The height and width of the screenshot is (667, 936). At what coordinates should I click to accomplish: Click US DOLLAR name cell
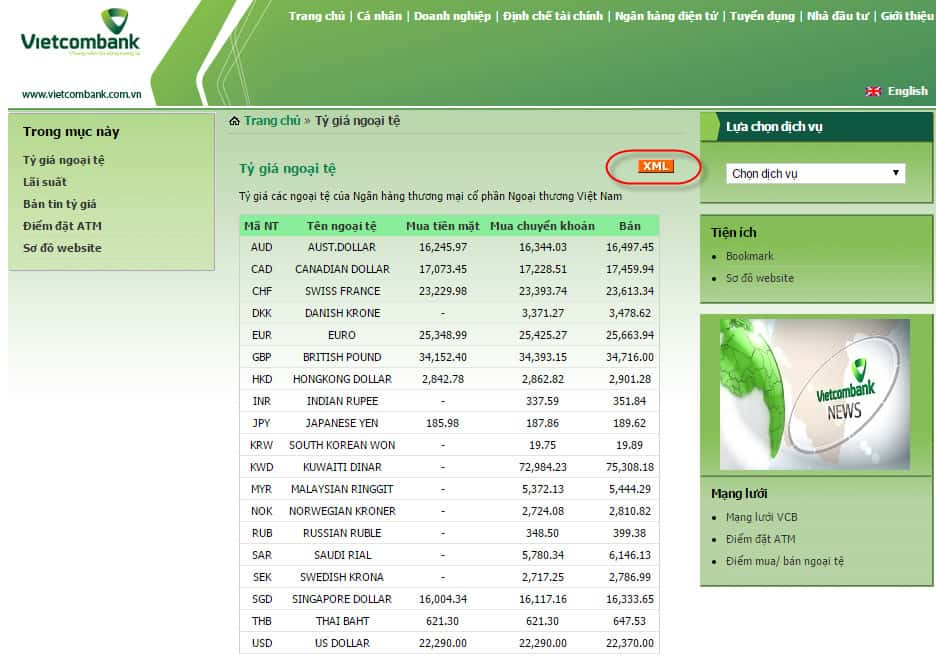click(342, 644)
